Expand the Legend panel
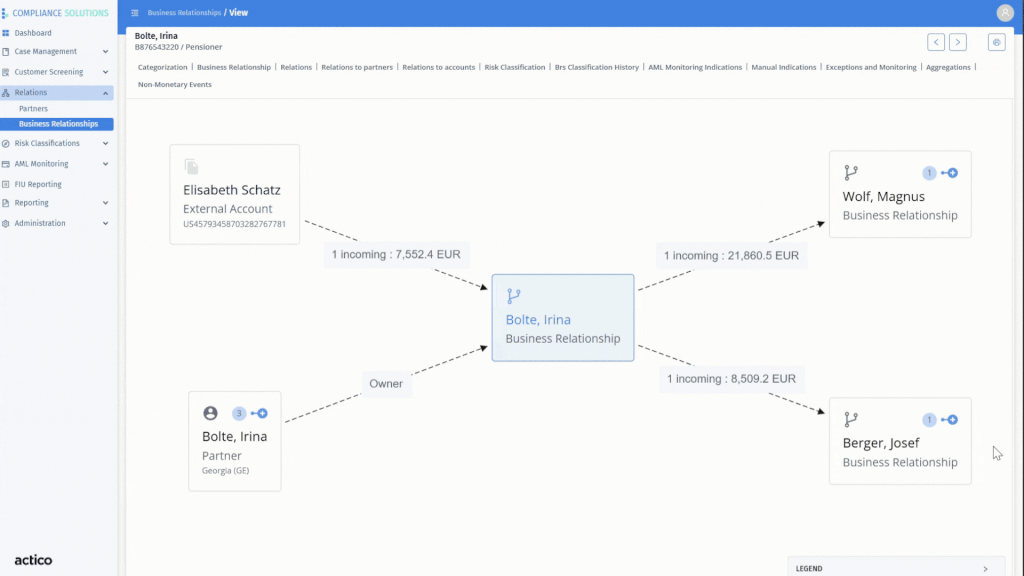1024x576 pixels. [985, 568]
